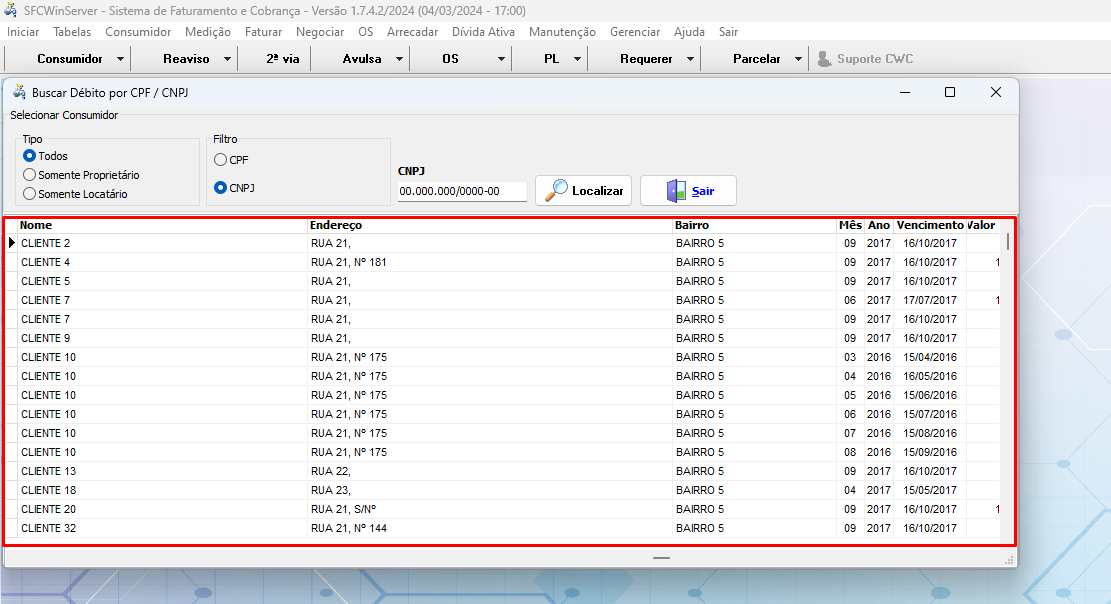Viewport: 1111px width, 604px height.
Task: Click the CNPJ number input field
Action: click(x=461, y=191)
